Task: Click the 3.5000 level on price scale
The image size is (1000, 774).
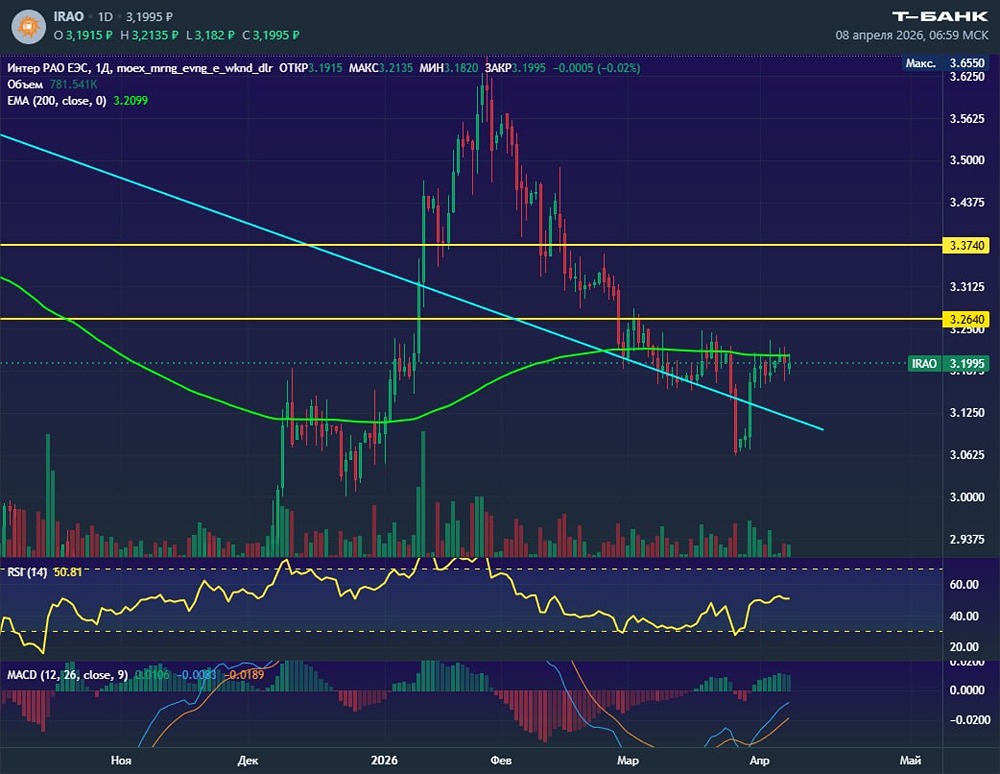Action: tap(967, 160)
